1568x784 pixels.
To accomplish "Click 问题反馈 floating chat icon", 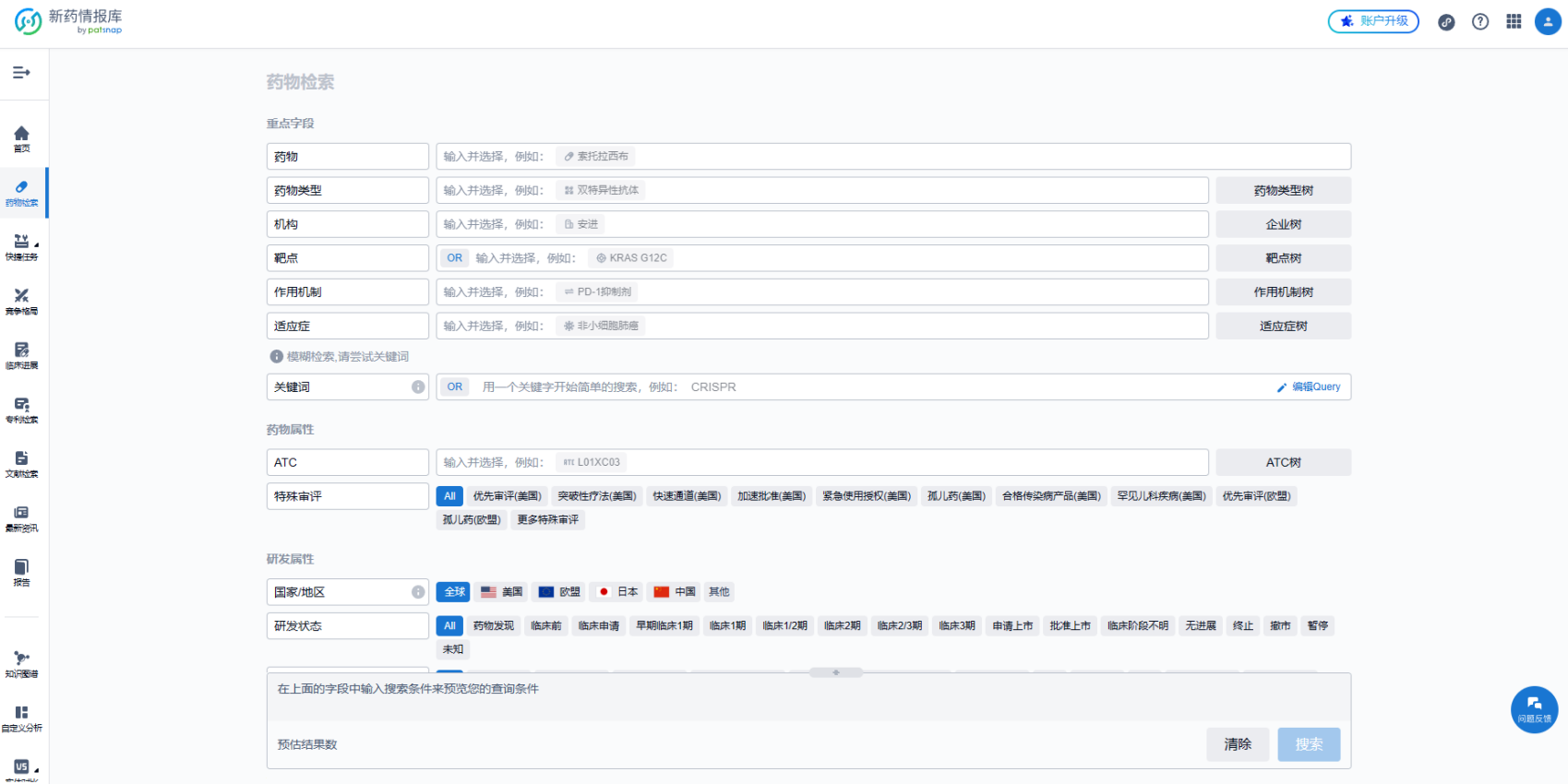I will [1534, 708].
